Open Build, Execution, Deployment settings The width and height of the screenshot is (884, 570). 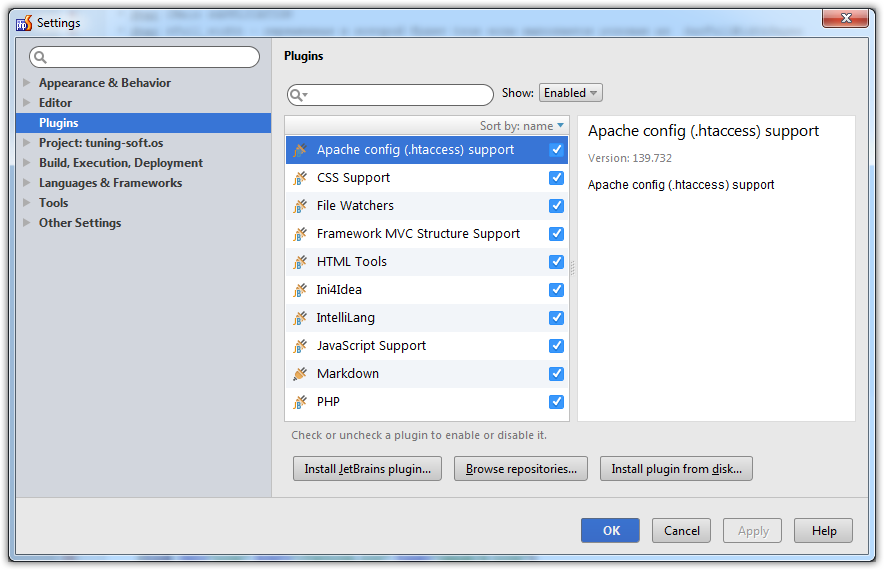point(121,163)
